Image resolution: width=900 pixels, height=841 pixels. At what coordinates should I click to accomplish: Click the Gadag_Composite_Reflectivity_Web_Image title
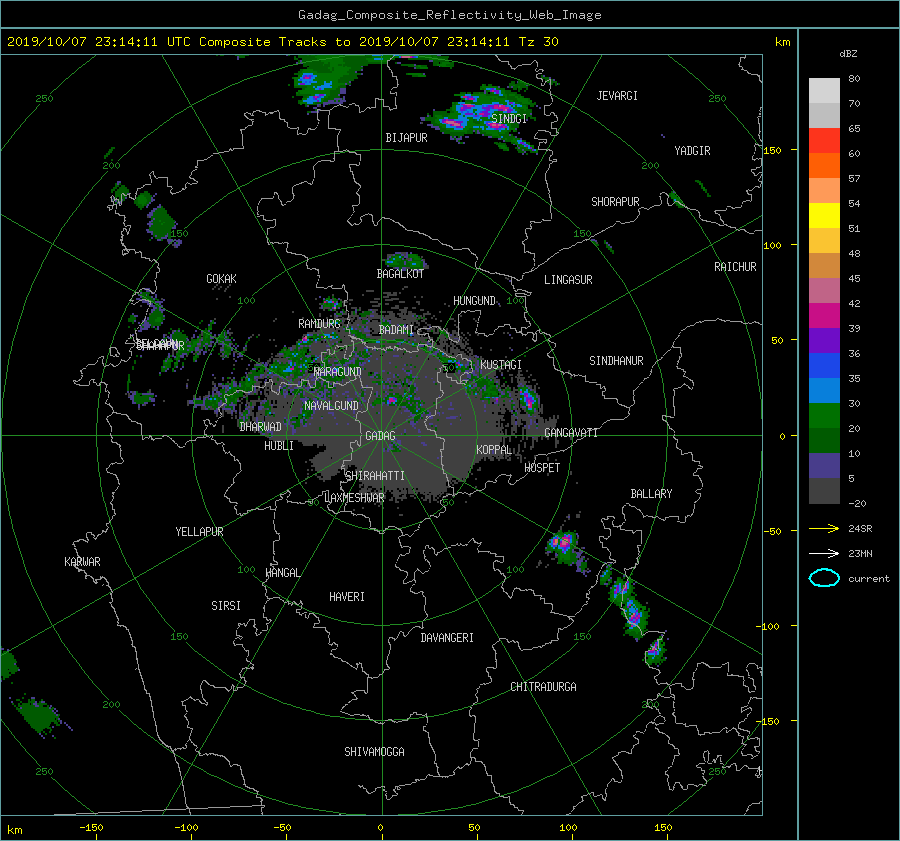pos(449,15)
